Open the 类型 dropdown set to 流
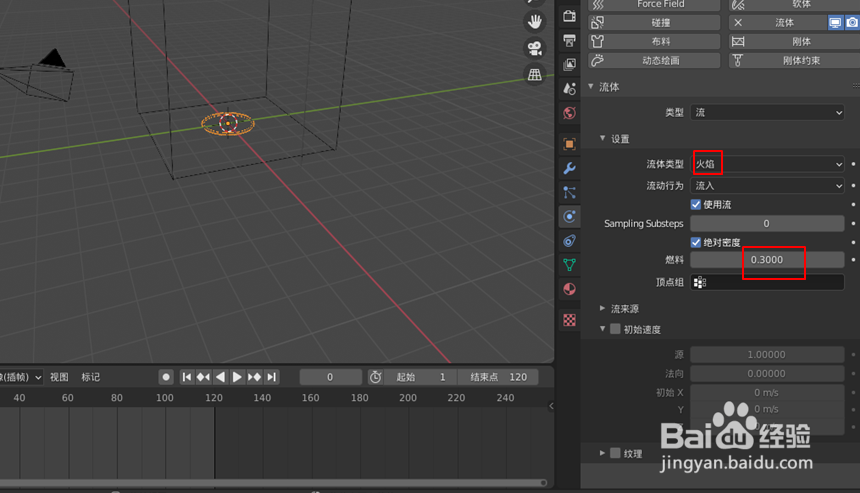This screenshot has height=493, width=860. (767, 112)
